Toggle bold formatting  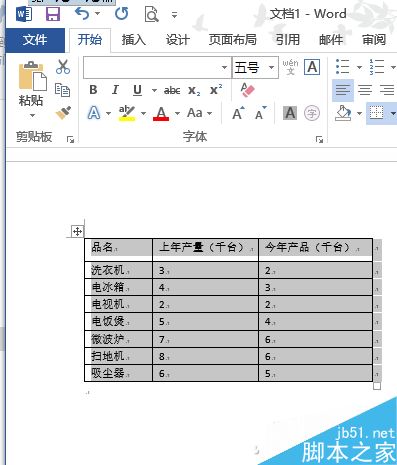coord(94,90)
